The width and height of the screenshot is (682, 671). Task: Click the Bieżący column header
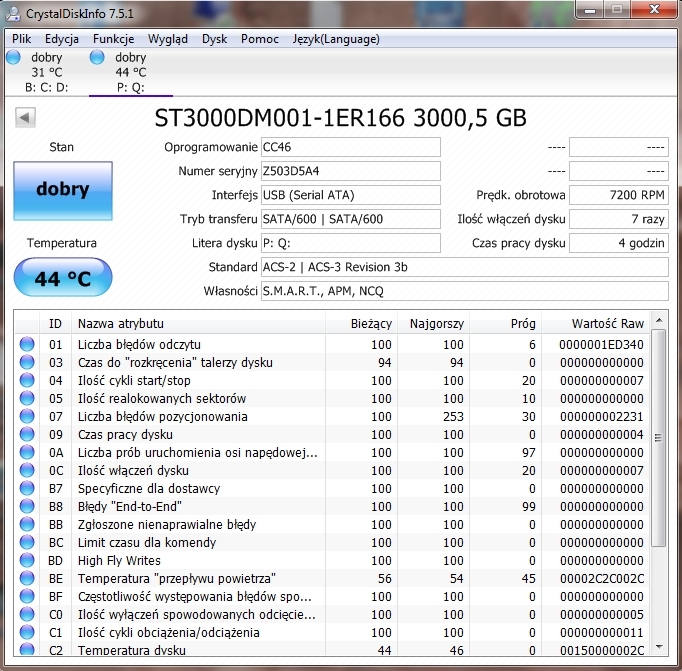pyautogui.click(x=361, y=324)
